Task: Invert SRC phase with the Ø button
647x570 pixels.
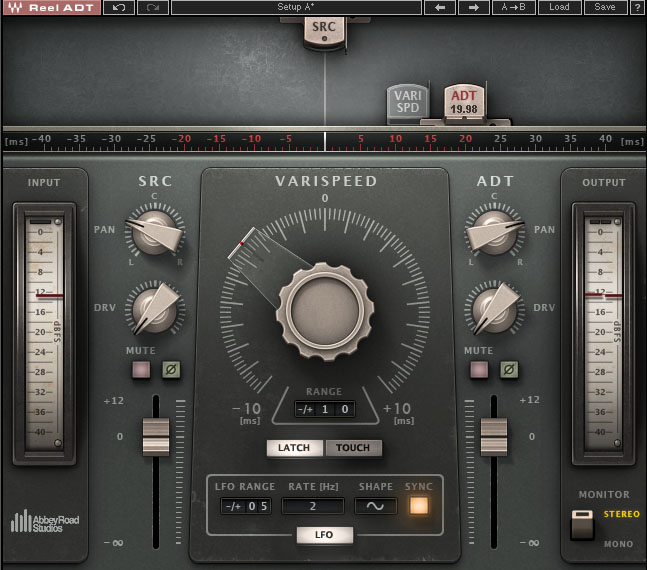Action: (171, 370)
